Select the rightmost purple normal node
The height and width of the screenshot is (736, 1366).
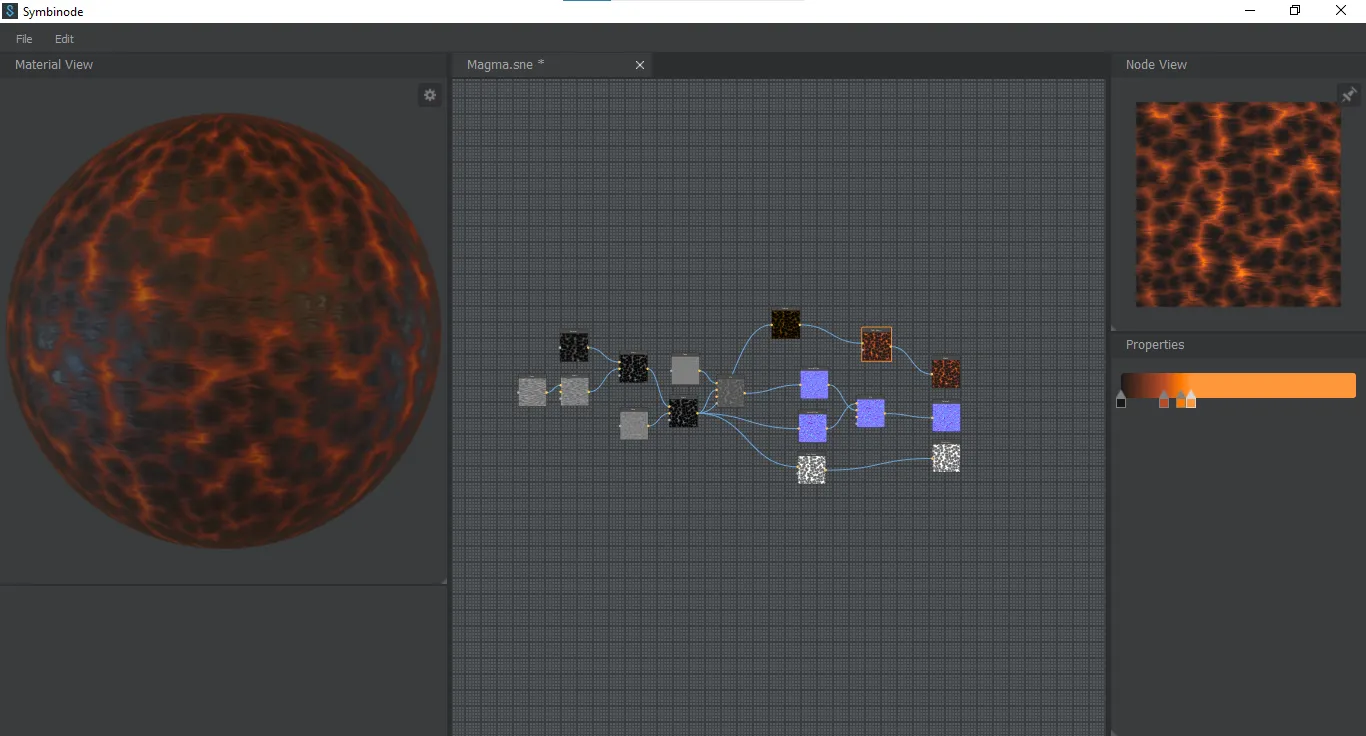tap(946, 417)
